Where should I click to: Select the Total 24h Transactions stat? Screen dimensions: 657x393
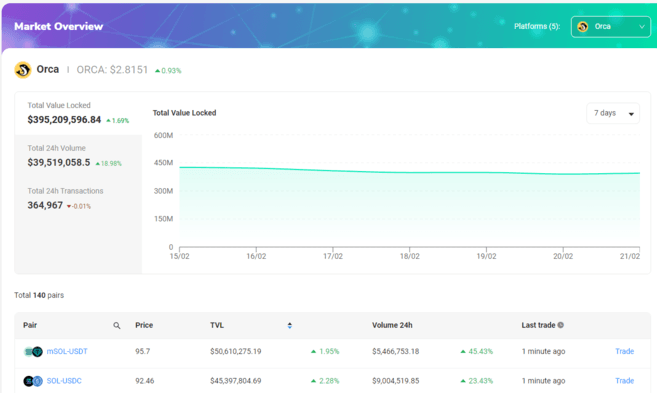pyautogui.click(x=78, y=199)
